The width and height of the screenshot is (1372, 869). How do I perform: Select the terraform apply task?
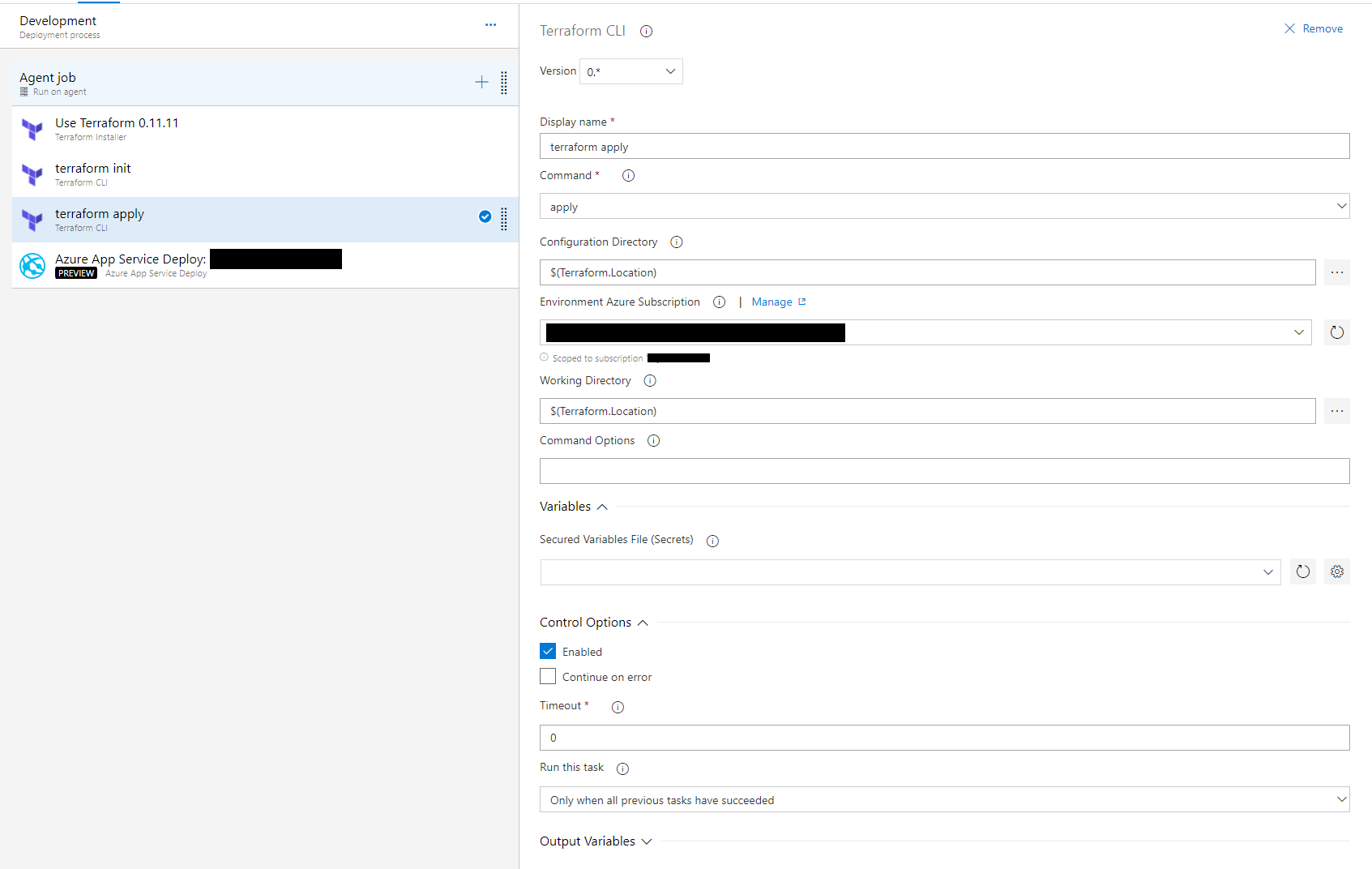coord(265,220)
